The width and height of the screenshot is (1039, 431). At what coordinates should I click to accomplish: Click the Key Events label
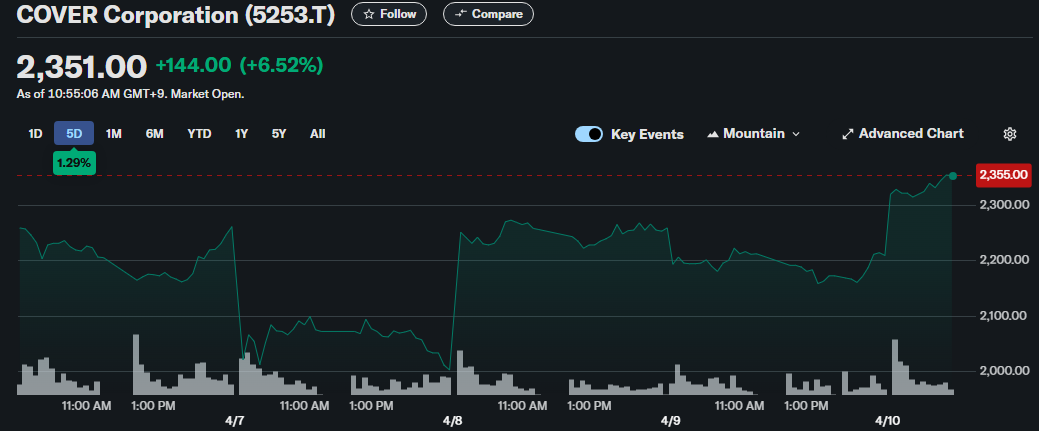tap(647, 134)
